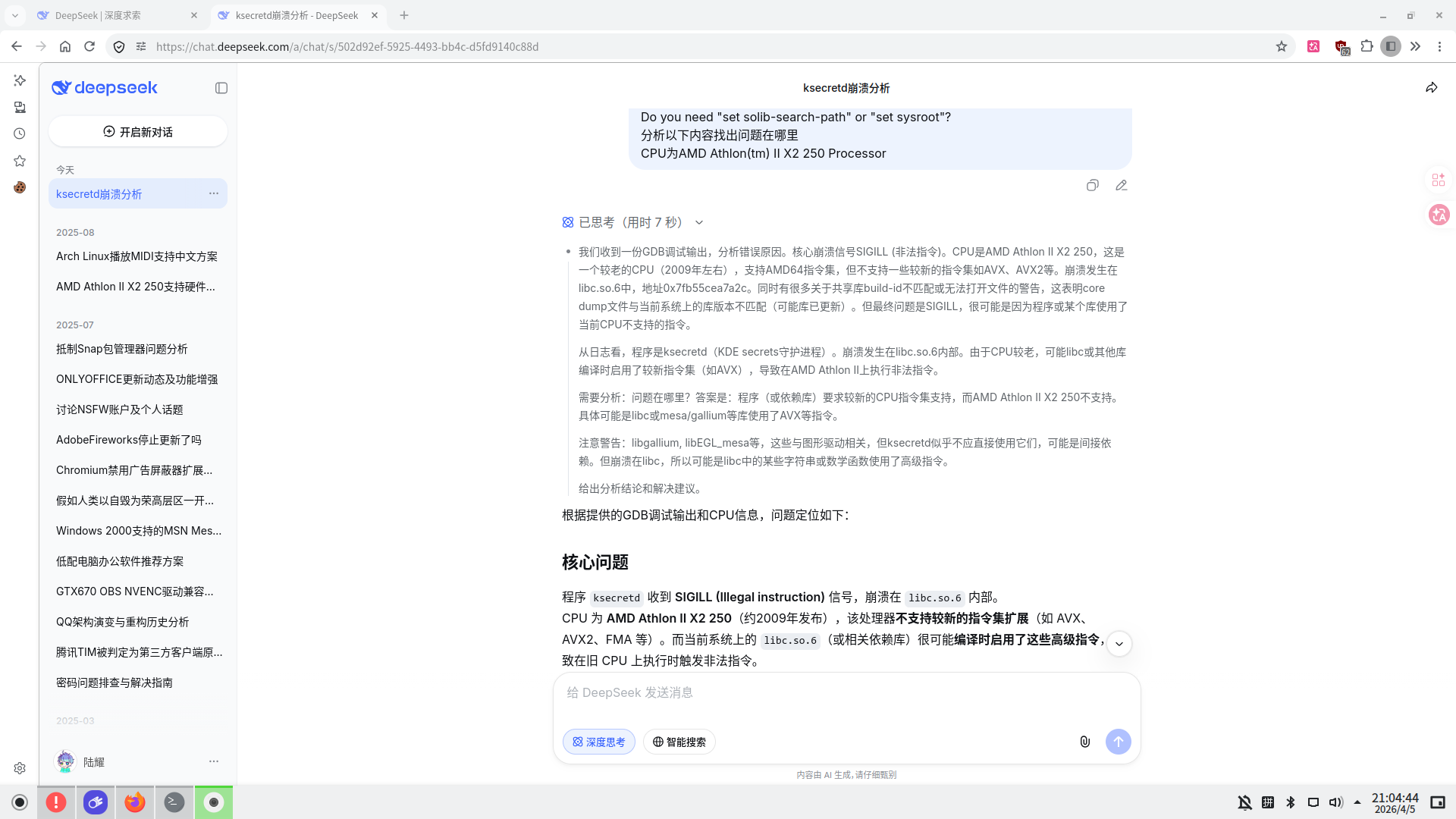Open the cookie extension in the sidebar

click(19, 187)
